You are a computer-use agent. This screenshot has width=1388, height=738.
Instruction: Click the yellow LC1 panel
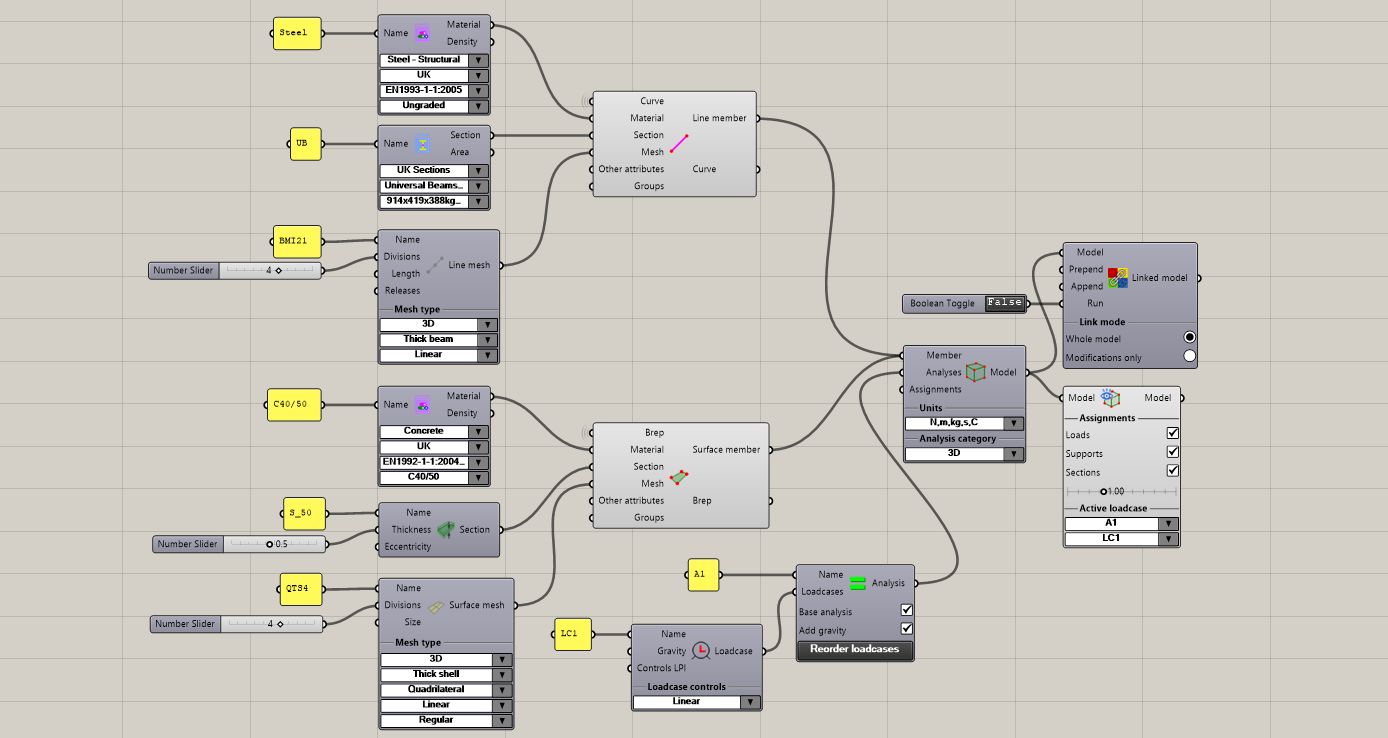tap(573, 634)
